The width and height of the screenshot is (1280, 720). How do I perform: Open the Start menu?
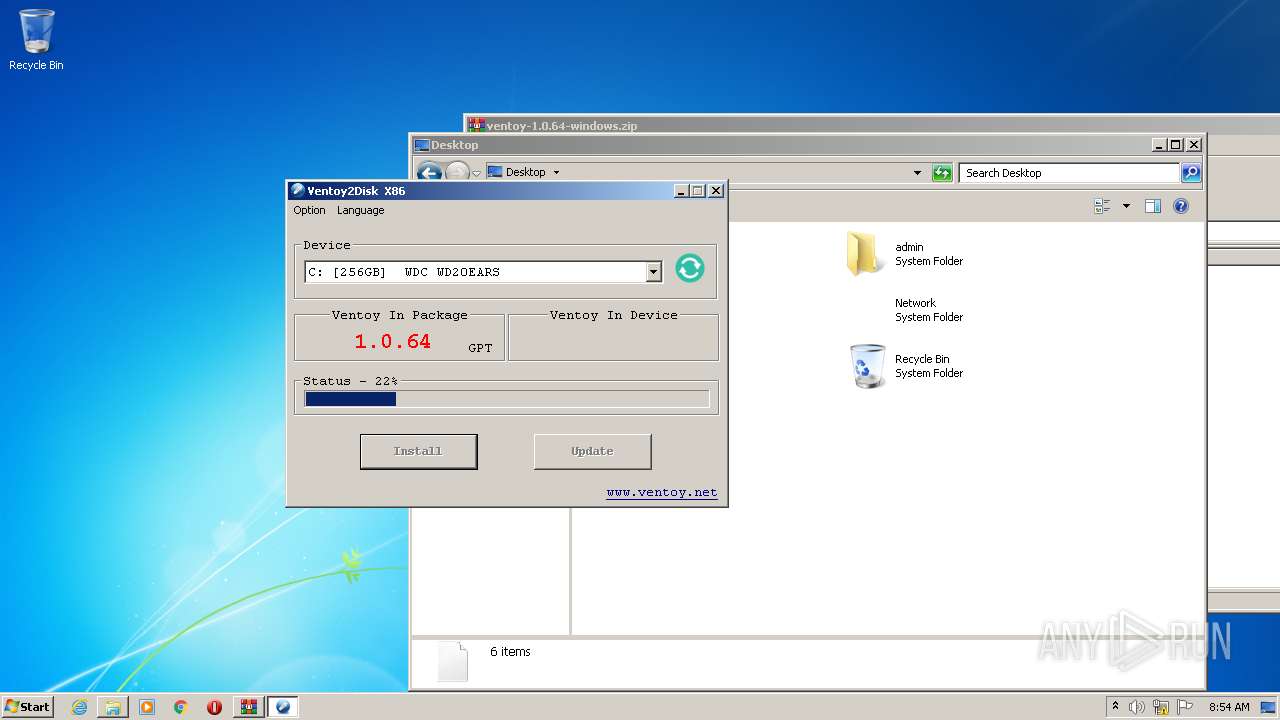27,706
